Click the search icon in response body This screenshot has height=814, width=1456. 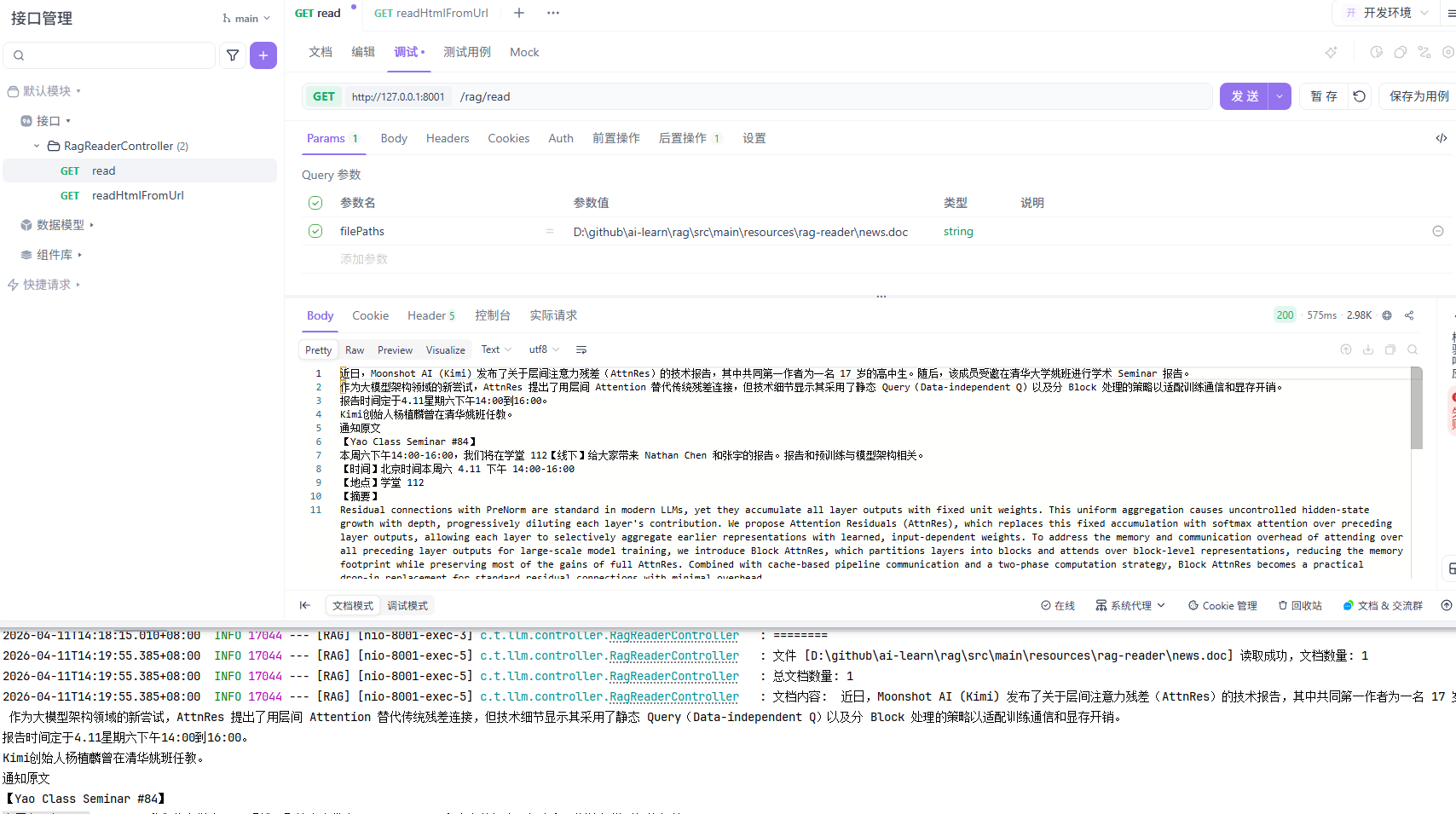[x=1413, y=349]
